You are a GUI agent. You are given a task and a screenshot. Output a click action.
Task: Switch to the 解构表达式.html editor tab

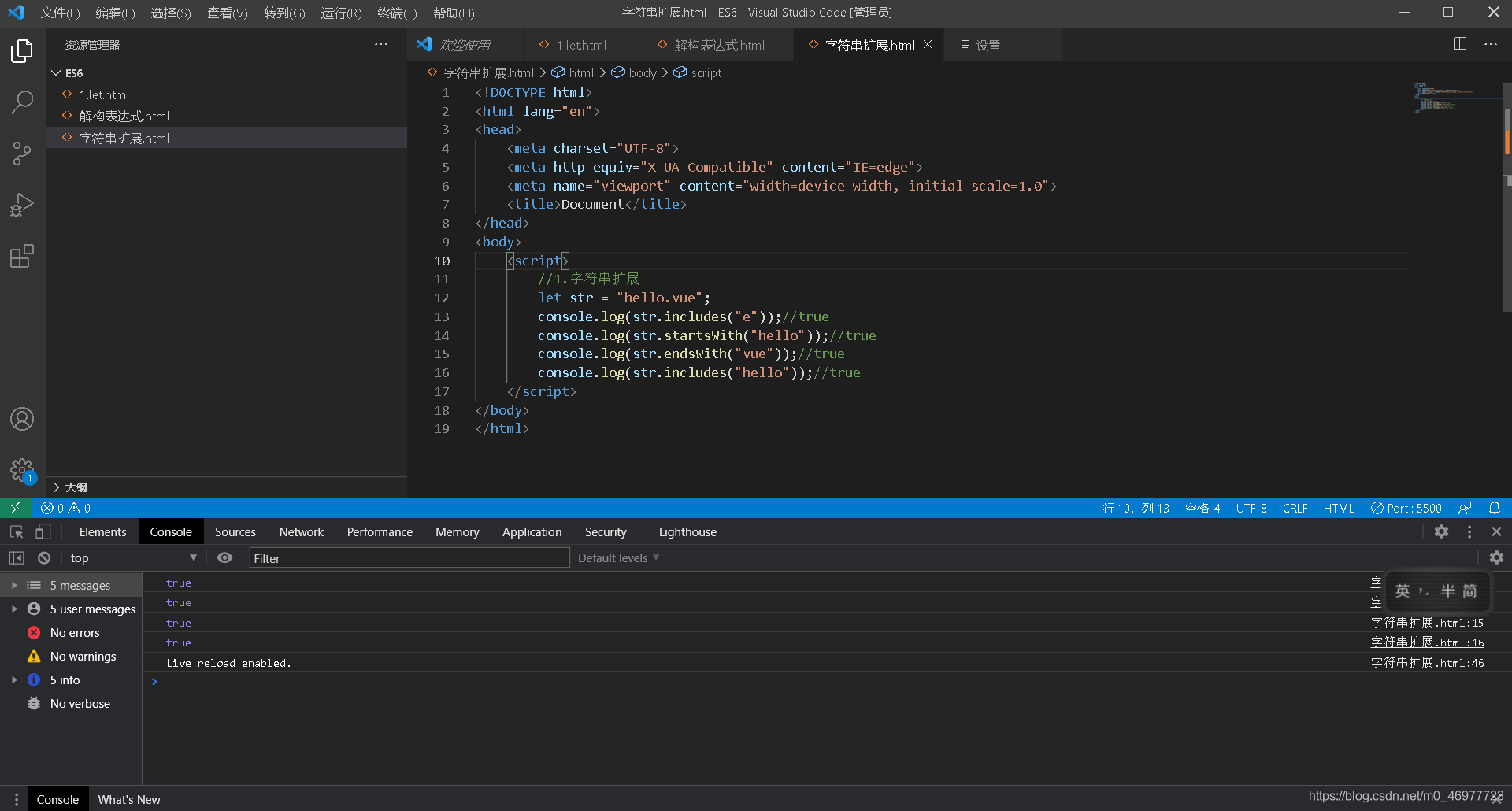click(x=718, y=45)
